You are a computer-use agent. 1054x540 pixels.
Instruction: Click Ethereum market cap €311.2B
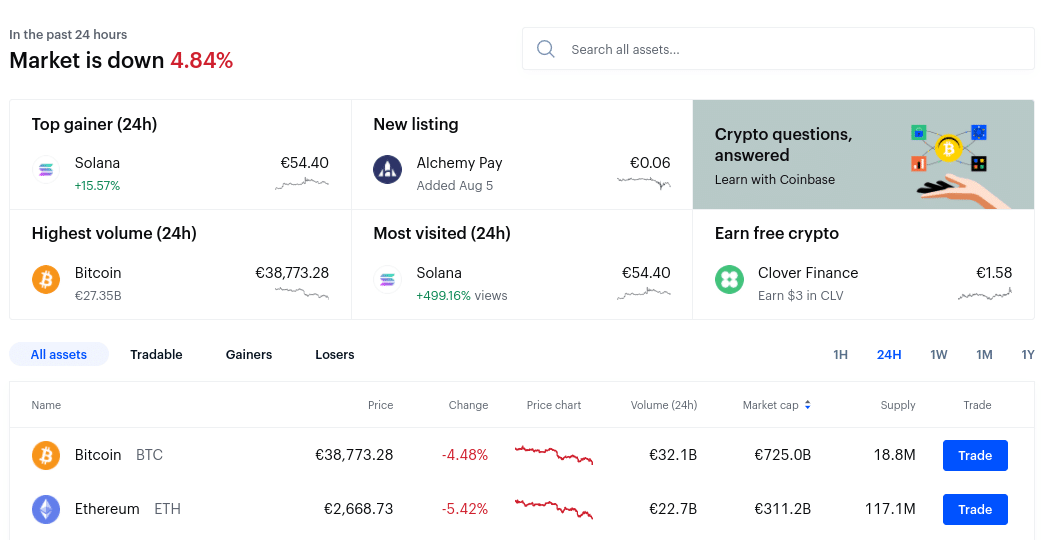pos(782,509)
